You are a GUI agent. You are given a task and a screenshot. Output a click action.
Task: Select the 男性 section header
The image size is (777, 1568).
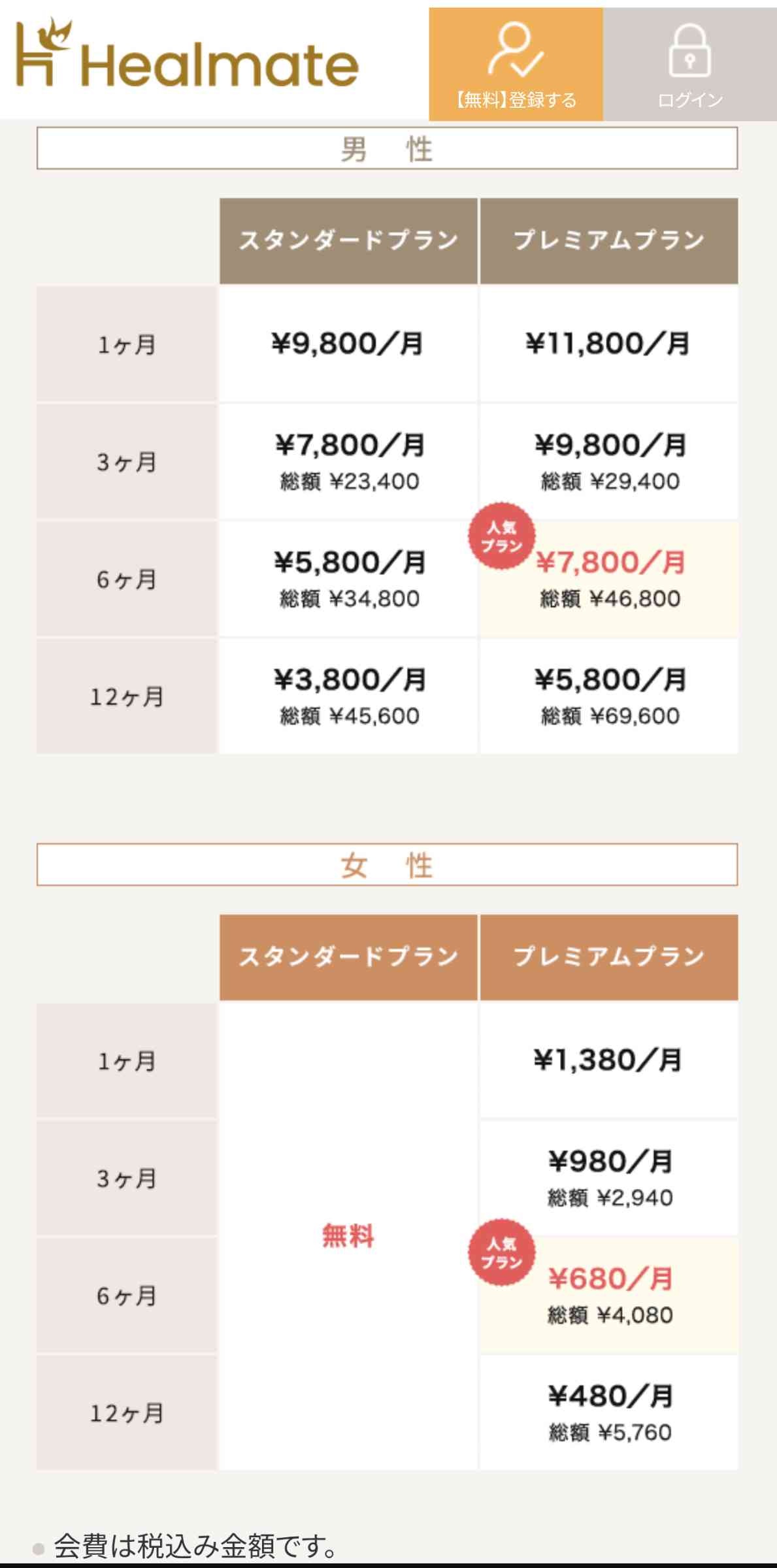[x=387, y=149]
